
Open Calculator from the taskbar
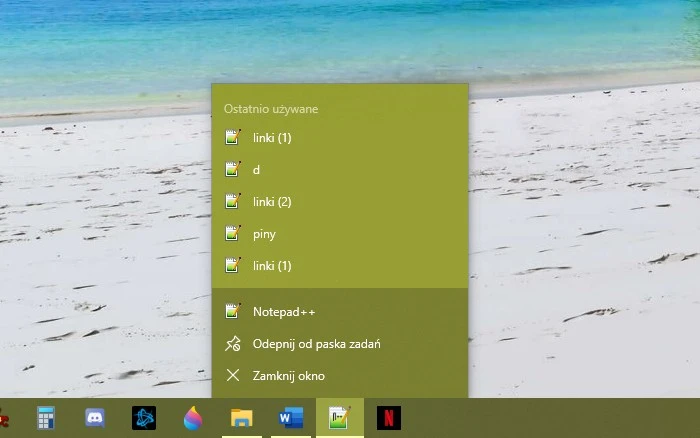45,418
